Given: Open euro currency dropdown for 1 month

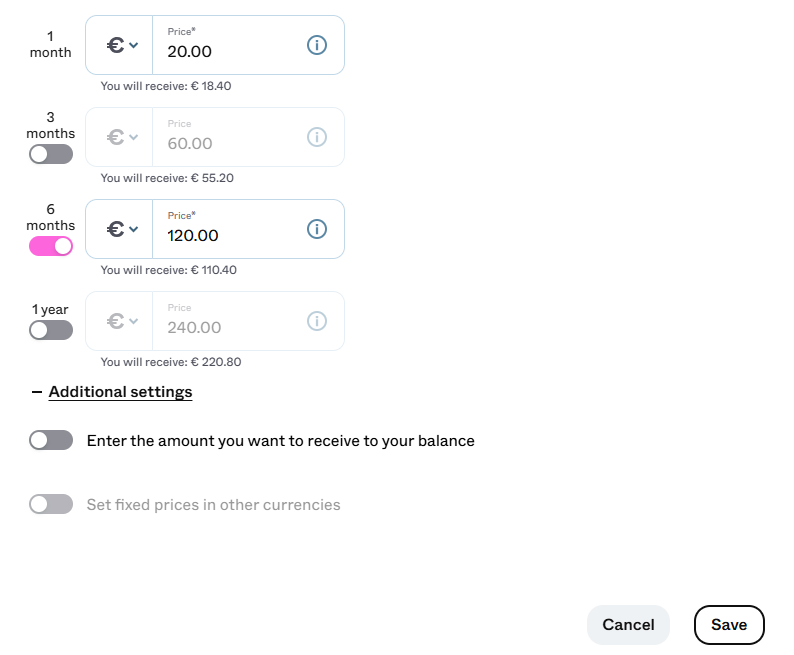Looking at the screenshot, I should 122,45.
